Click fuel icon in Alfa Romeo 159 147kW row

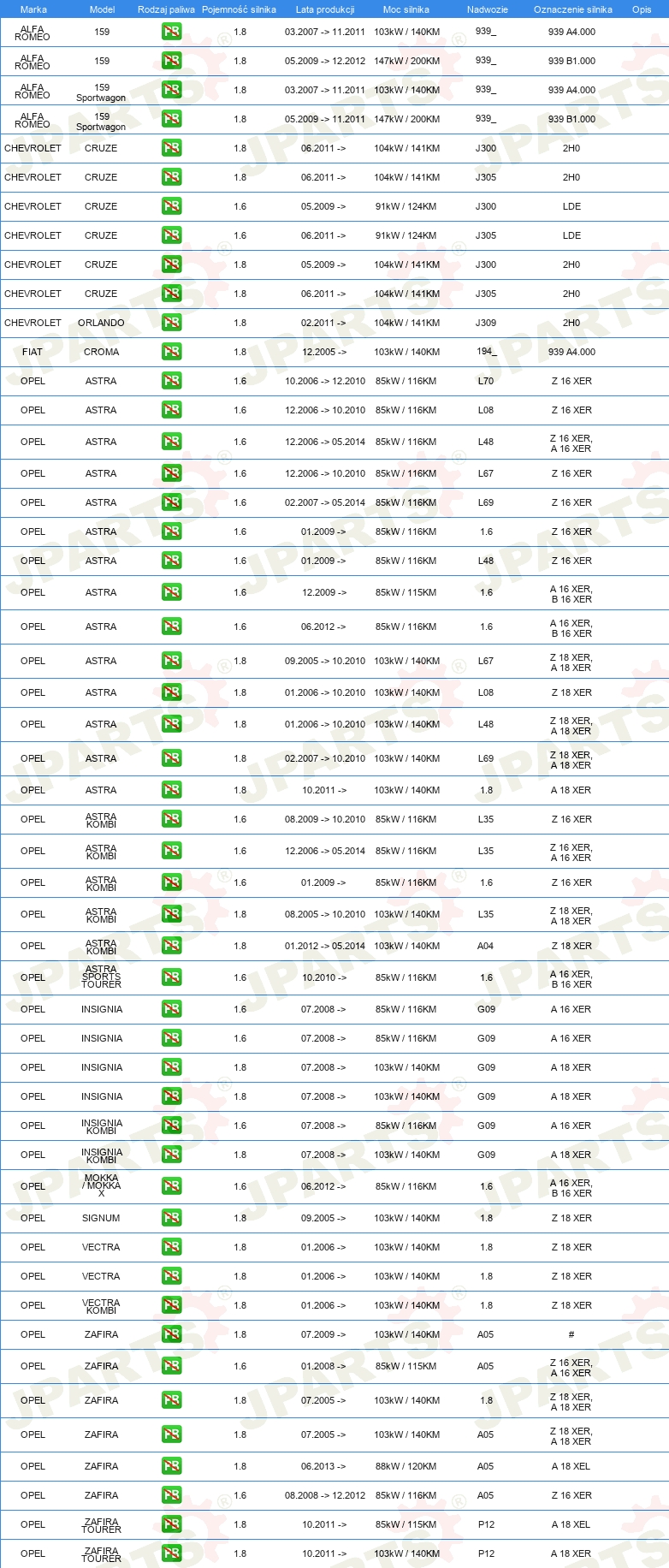171,61
